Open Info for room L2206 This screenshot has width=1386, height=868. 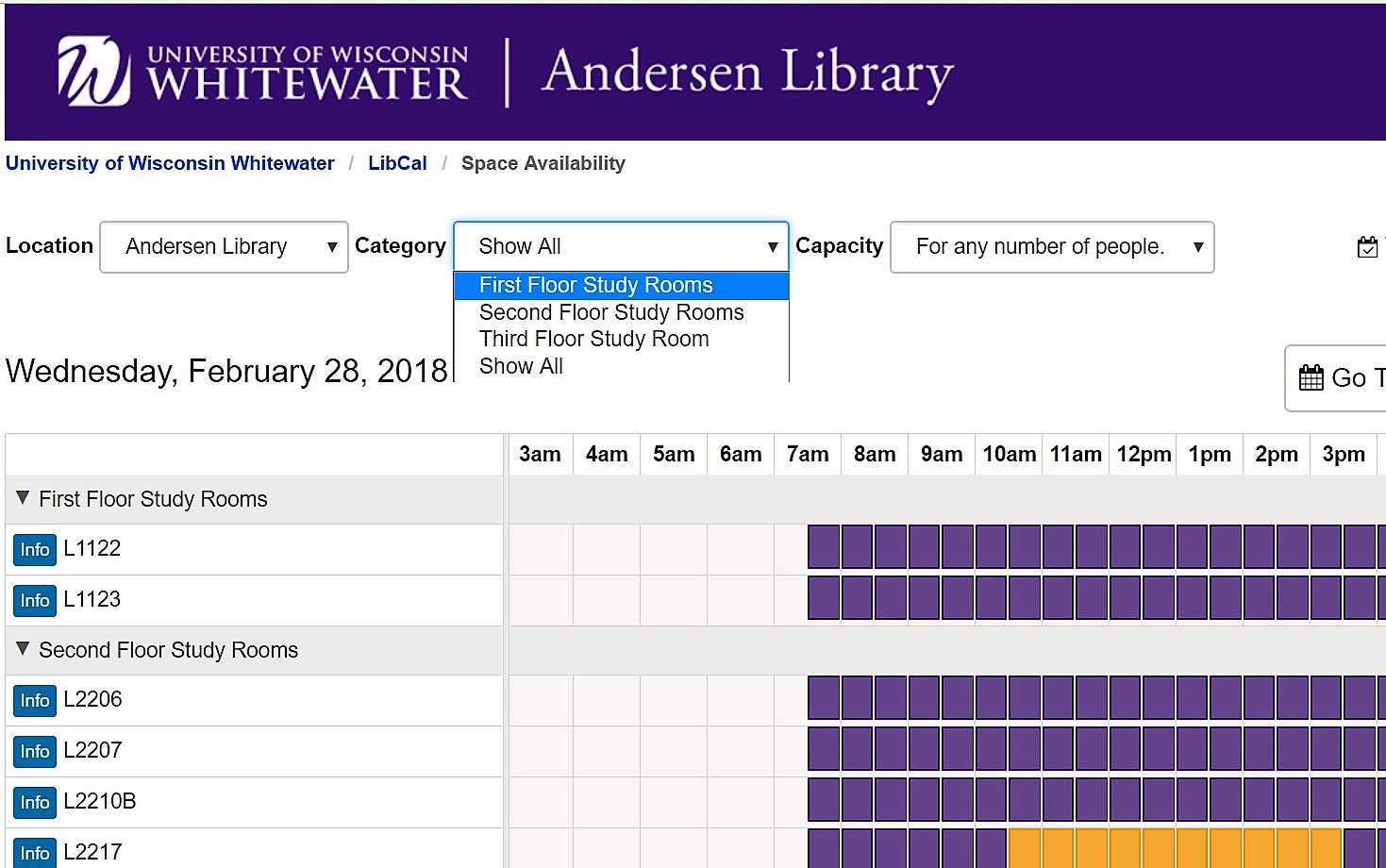click(x=35, y=701)
